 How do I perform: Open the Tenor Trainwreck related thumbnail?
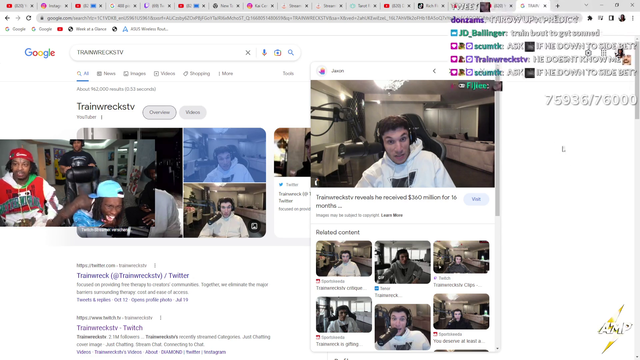tap(402, 262)
